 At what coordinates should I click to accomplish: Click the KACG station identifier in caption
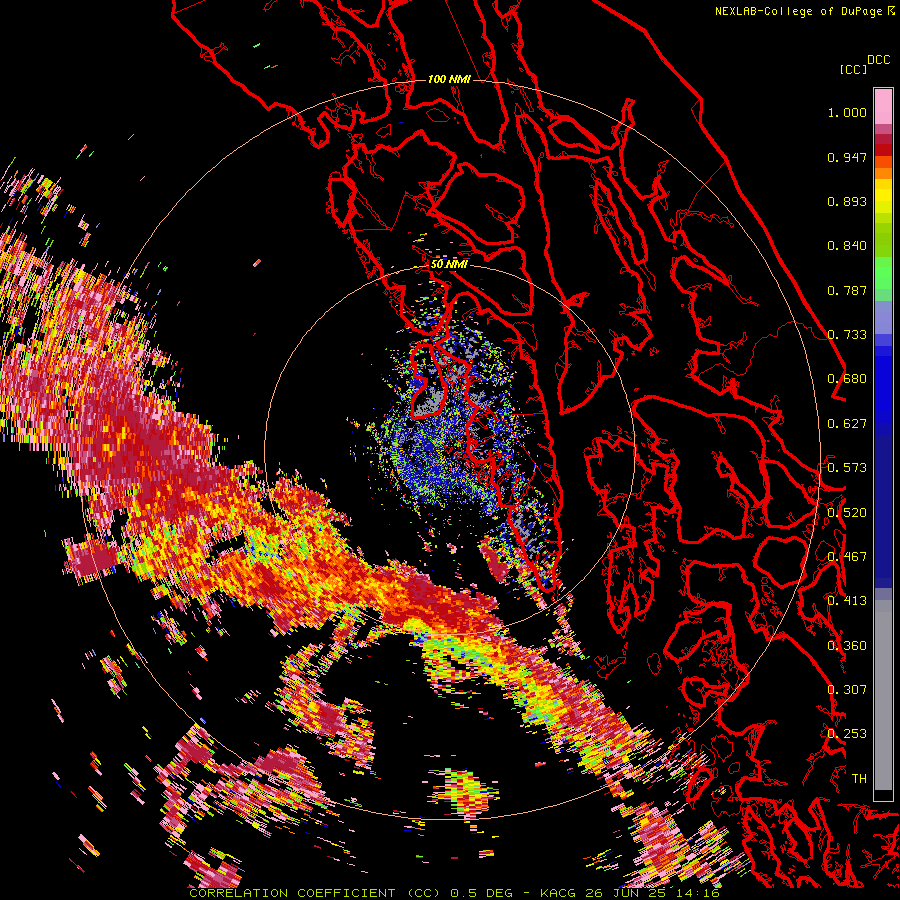(557, 893)
